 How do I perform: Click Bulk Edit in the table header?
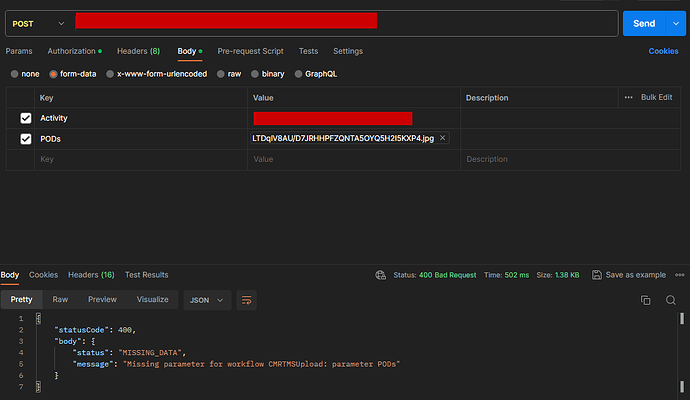pyautogui.click(x=656, y=97)
